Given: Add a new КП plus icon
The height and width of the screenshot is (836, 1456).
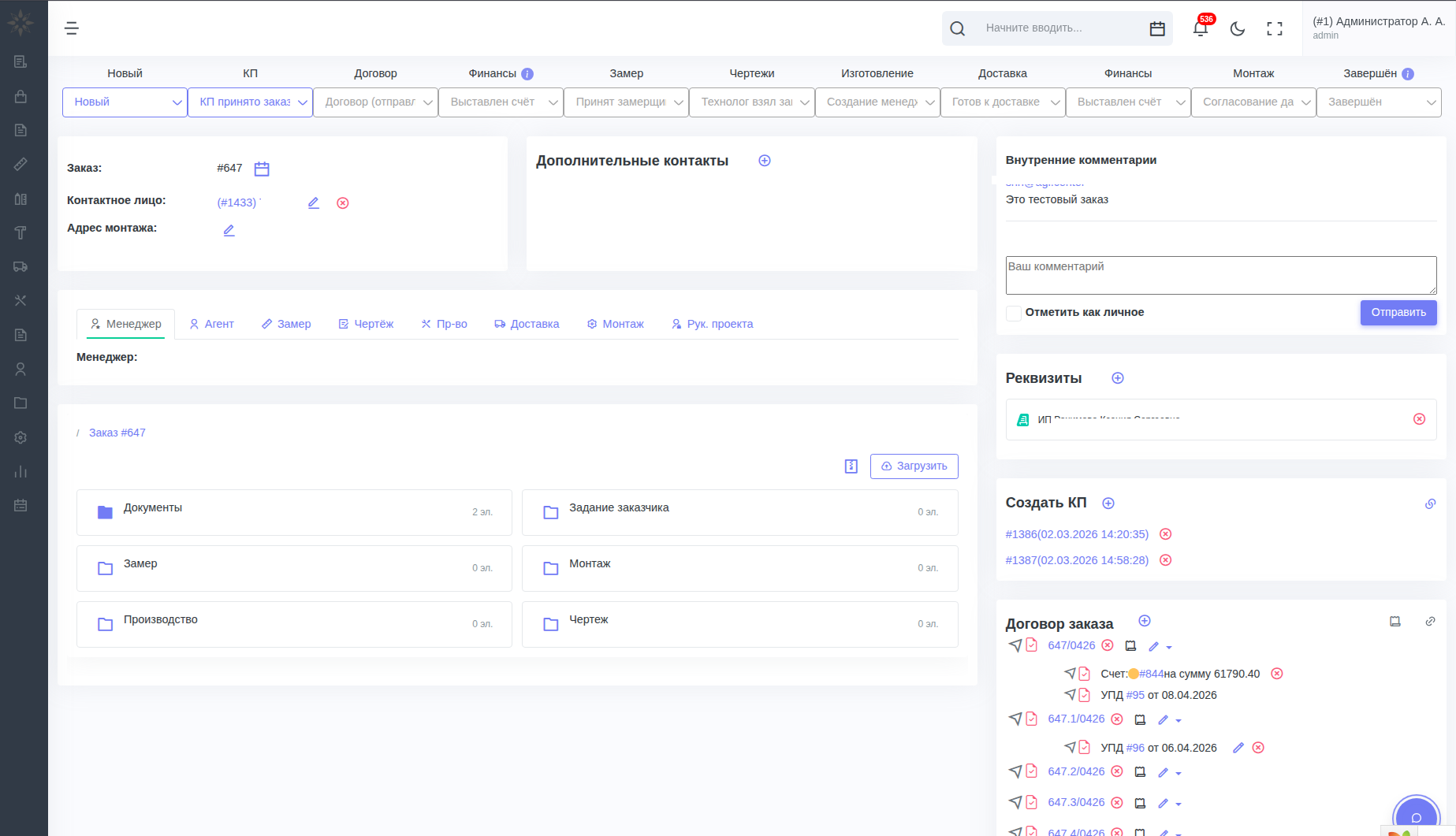Looking at the screenshot, I should [x=1108, y=503].
